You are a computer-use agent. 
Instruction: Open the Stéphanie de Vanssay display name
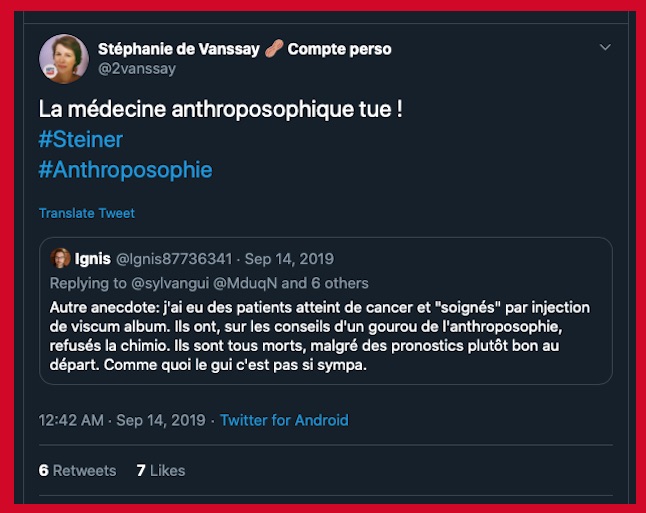pyautogui.click(x=178, y=49)
